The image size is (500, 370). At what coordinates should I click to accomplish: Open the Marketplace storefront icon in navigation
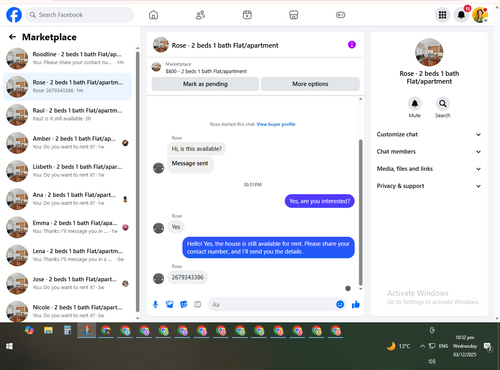[x=294, y=15]
